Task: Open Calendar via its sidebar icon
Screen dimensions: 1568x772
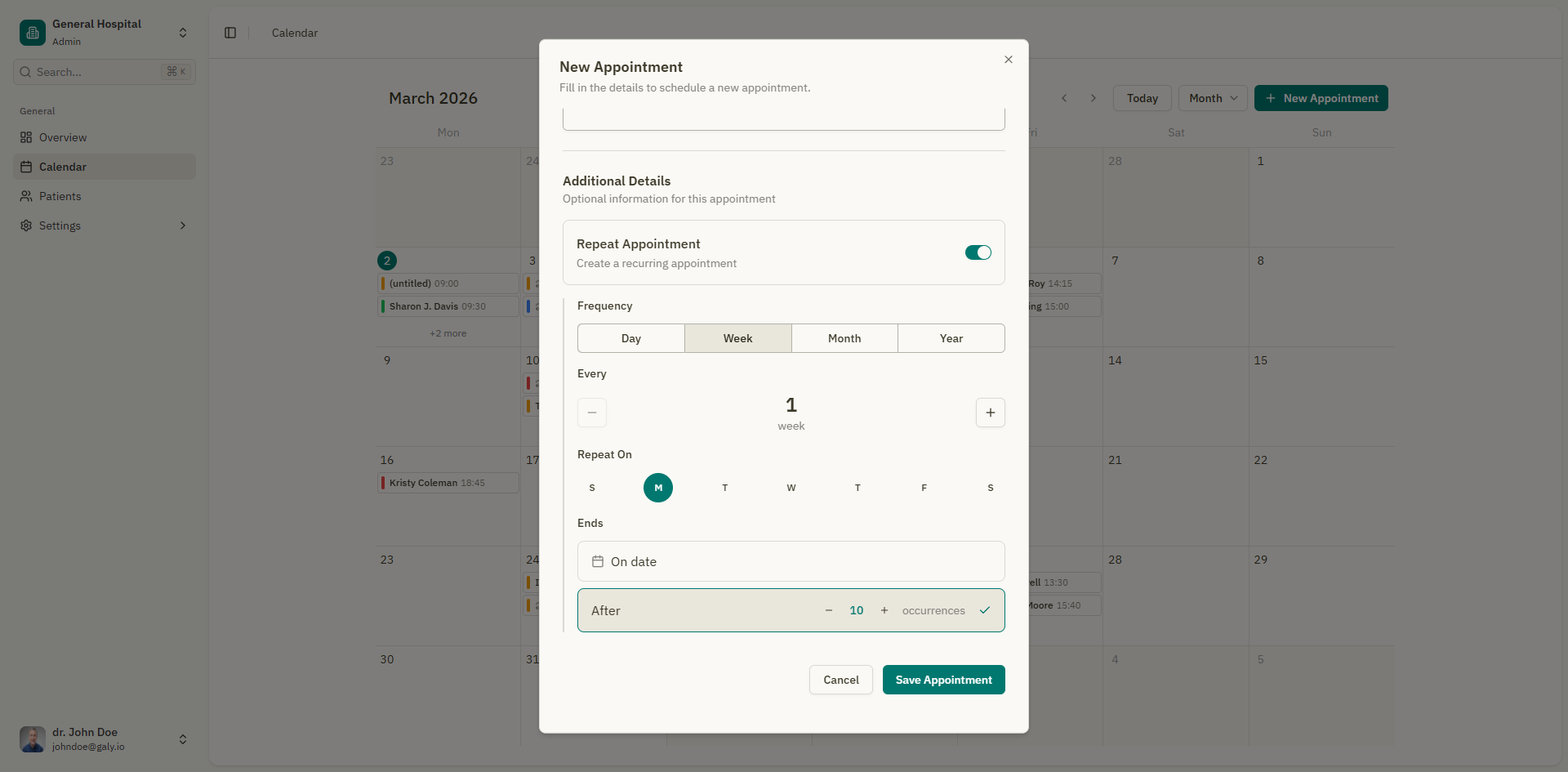Action: tap(27, 167)
